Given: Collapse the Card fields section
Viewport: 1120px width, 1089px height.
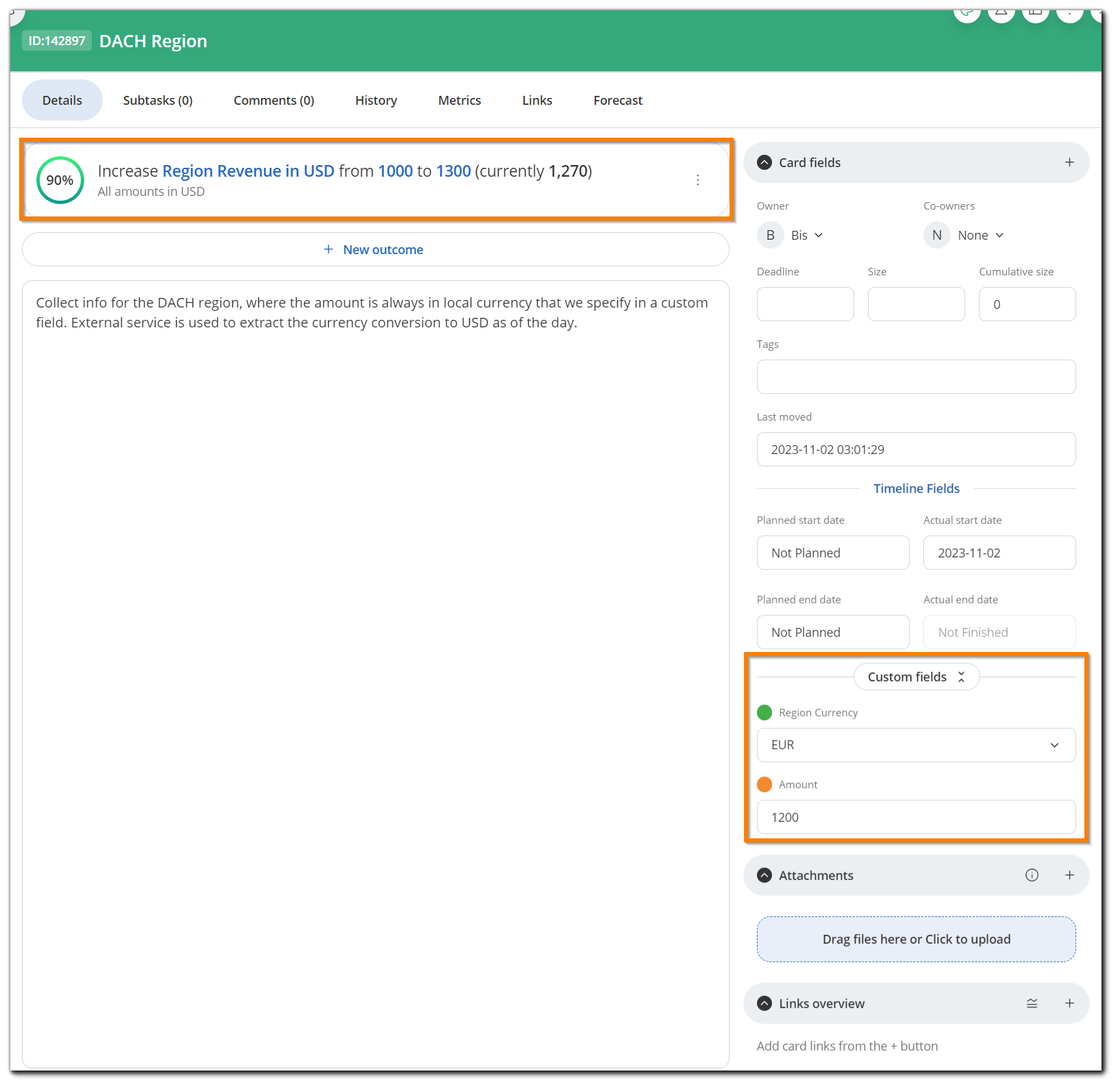Looking at the screenshot, I should 764,162.
